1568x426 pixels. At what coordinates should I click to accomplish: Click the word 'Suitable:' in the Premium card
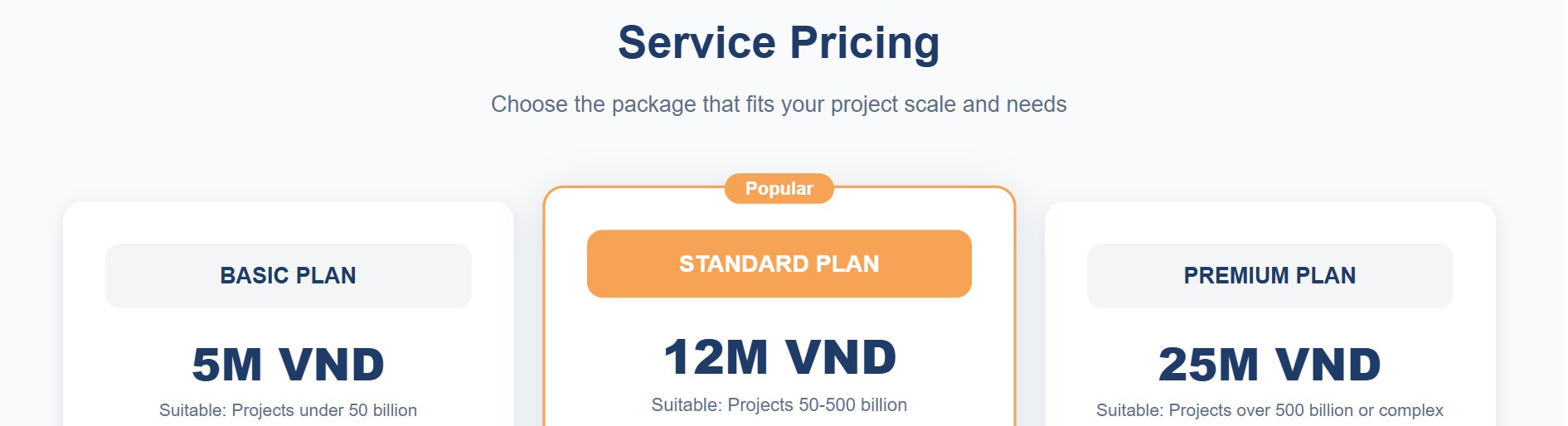1129,410
